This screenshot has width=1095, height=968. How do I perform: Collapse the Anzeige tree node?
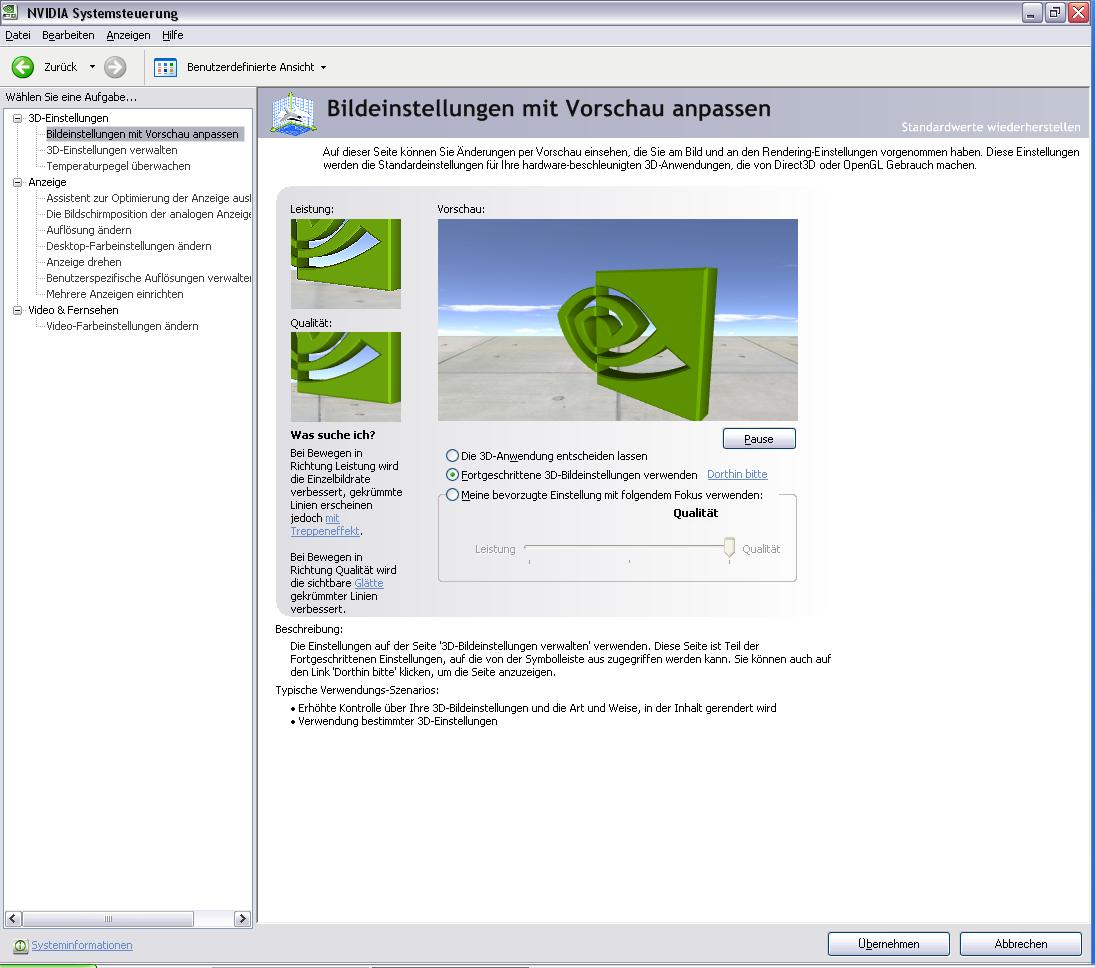(x=17, y=182)
